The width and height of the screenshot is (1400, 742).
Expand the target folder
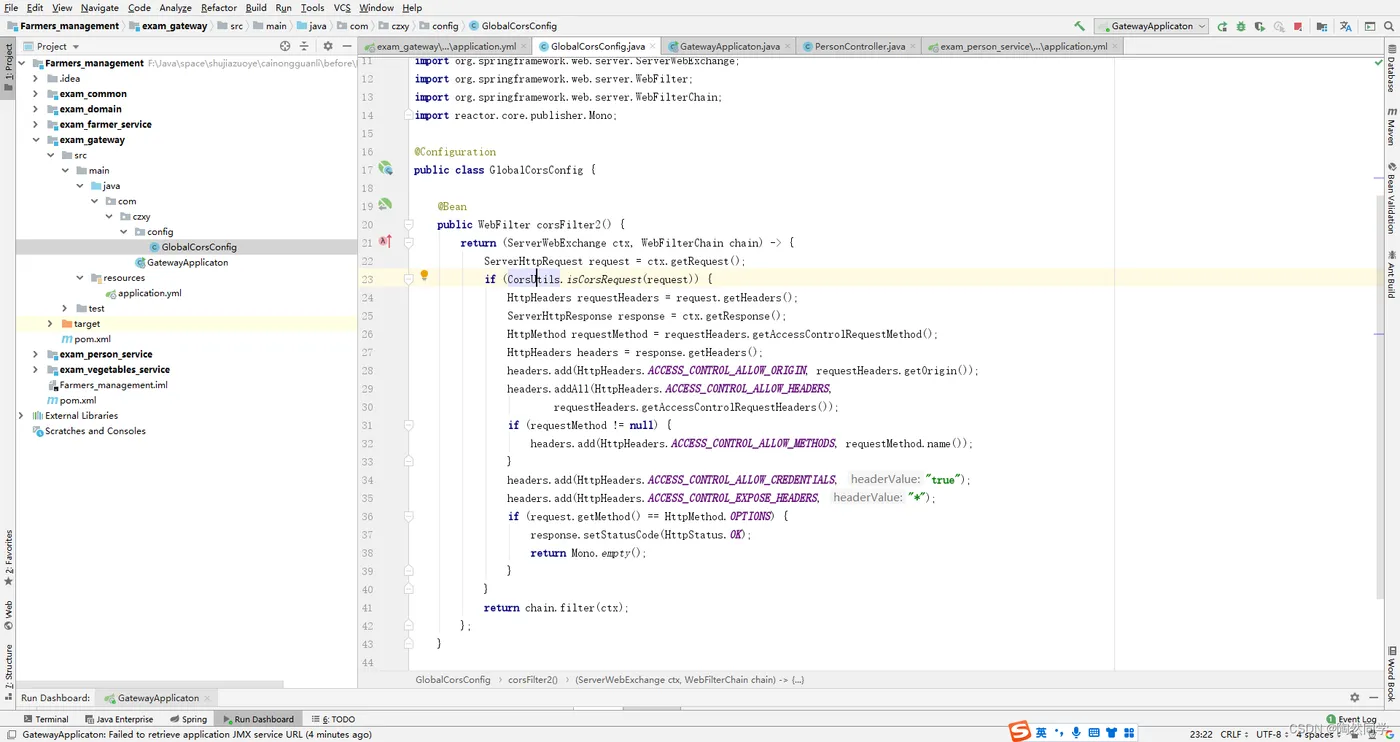pyautogui.click(x=50, y=324)
